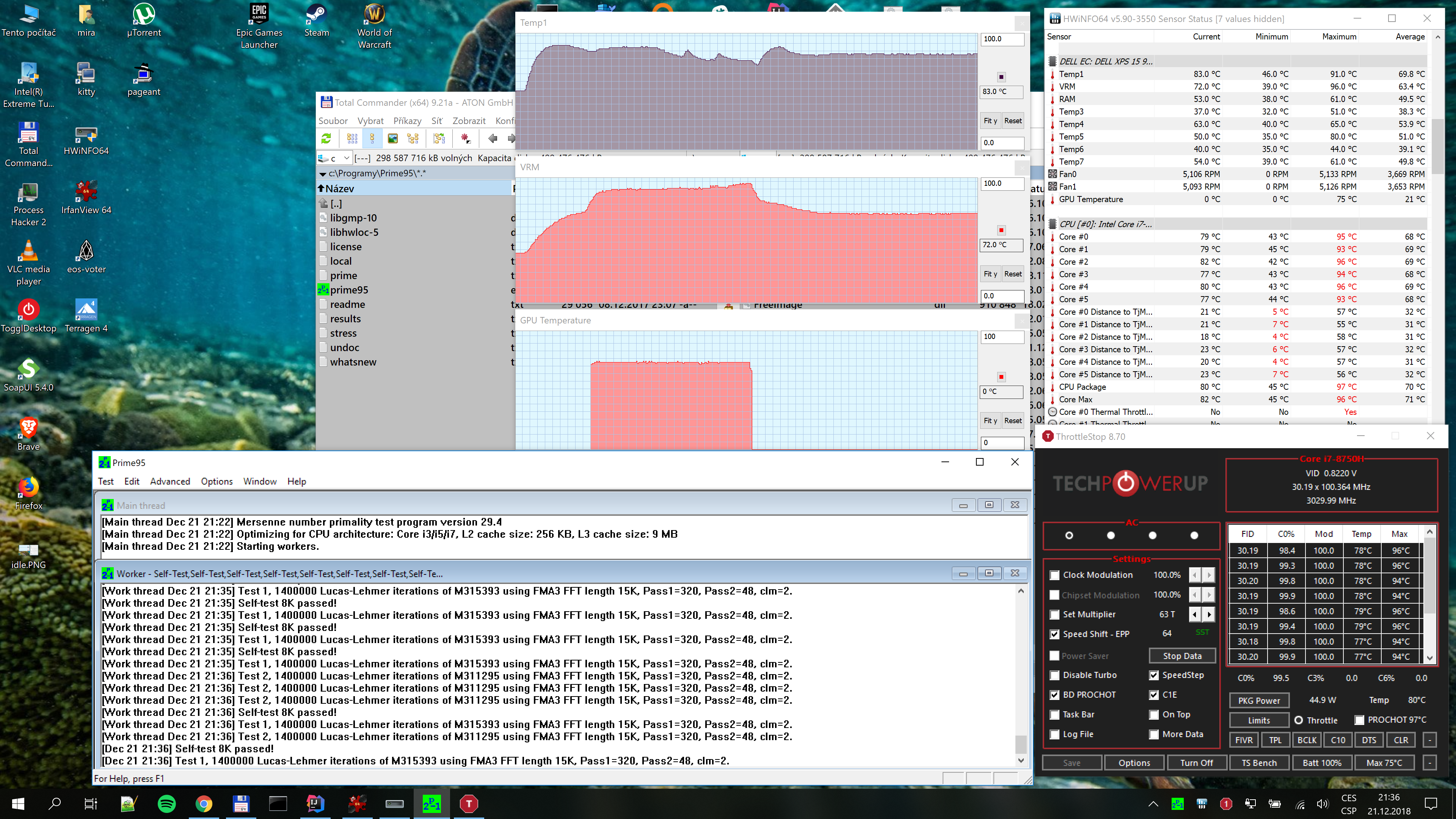This screenshot has height=819, width=1456.
Task: Click the Prime95 taskbar icon
Action: click(431, 804)
